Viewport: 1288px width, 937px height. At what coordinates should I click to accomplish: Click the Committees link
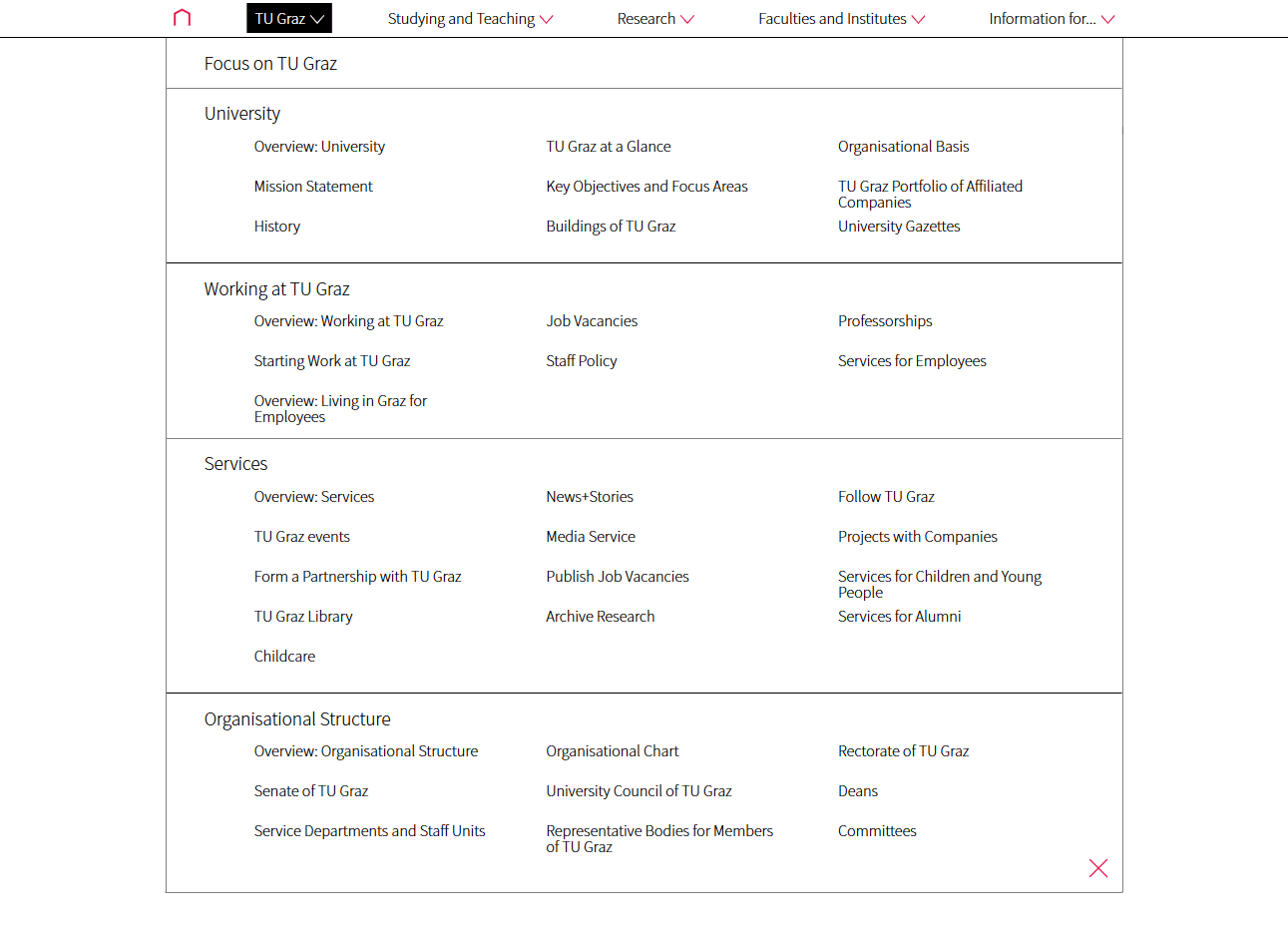877,831
